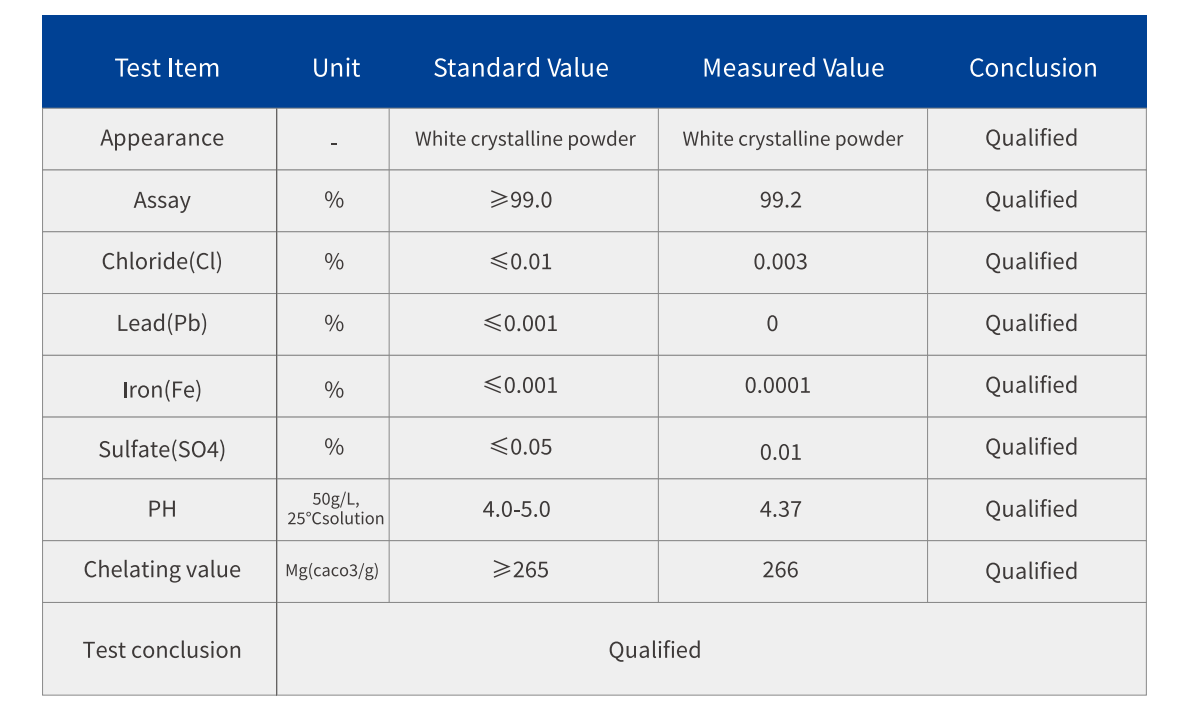The height and width of the screenshot is (710, 1181).
Task: Click the Conclusion column header
Action: 1032,68
